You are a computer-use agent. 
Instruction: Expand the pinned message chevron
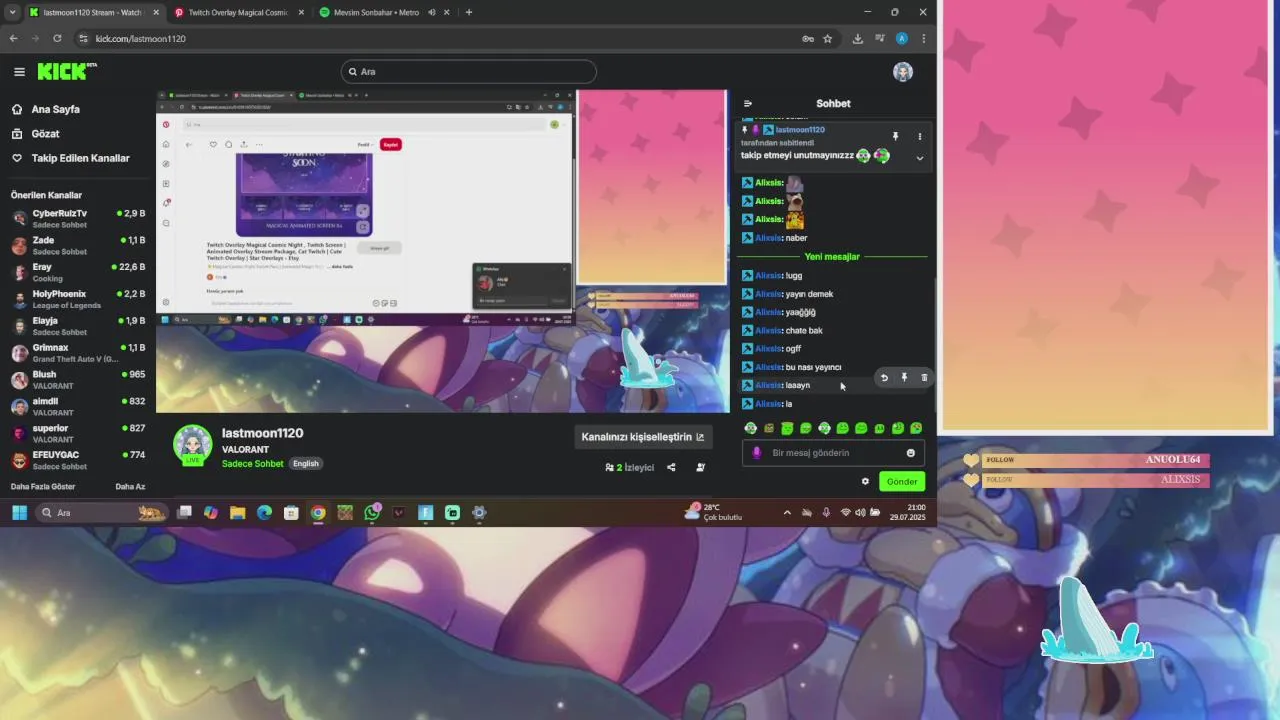click(920, 158)
